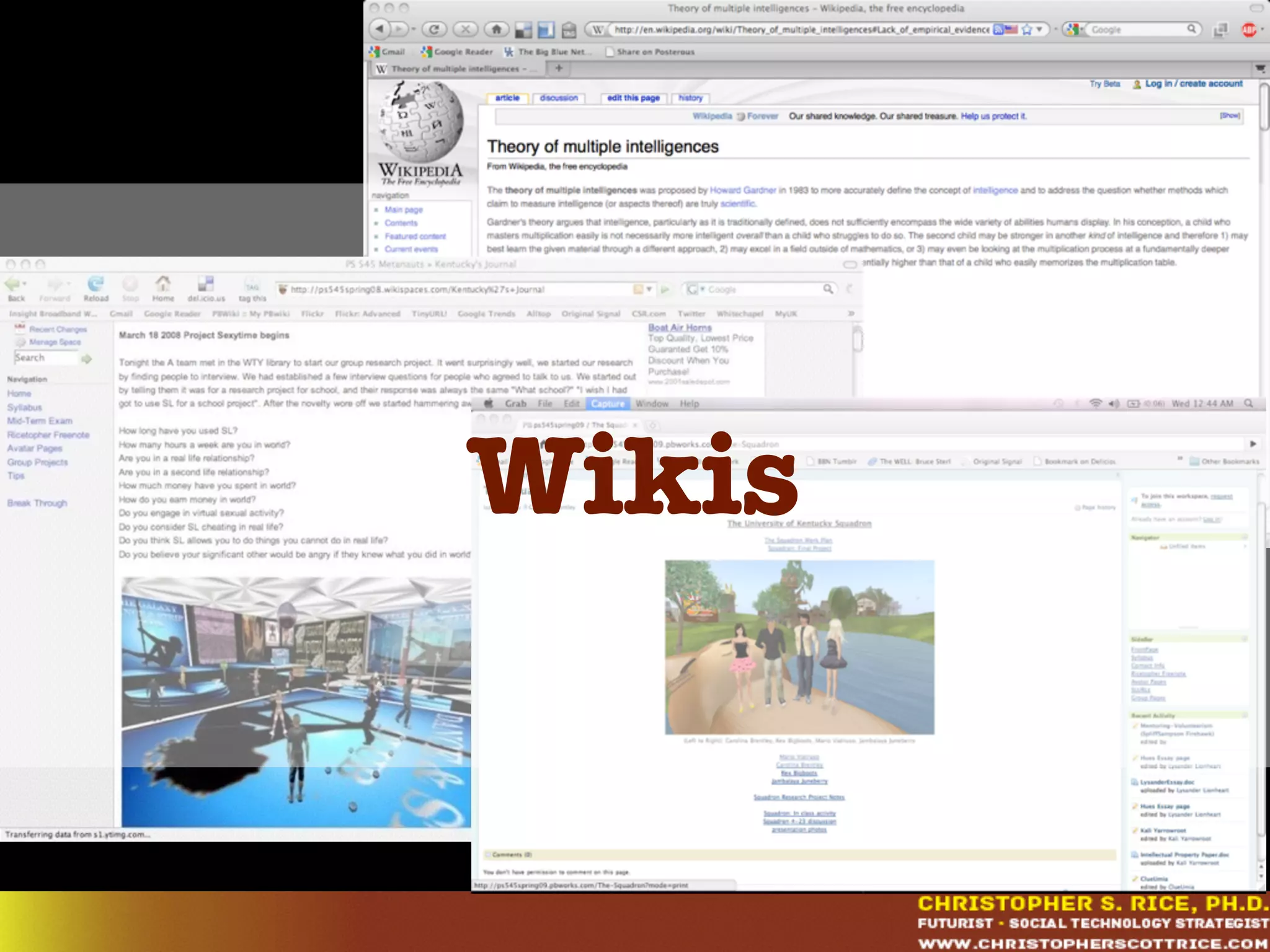
Task: Expand bookmarks overflow chevron in pbworks window
Action: pos(1180,459)
